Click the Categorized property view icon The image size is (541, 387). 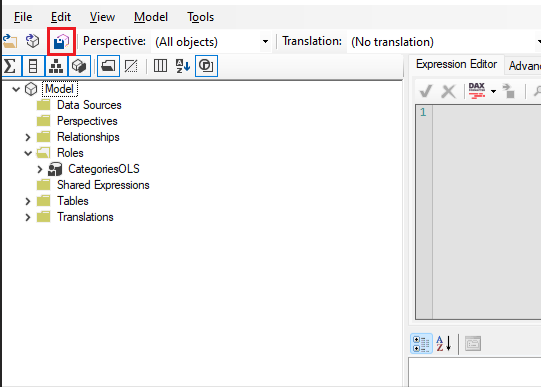pyautogui.click(x=421, y=344)
